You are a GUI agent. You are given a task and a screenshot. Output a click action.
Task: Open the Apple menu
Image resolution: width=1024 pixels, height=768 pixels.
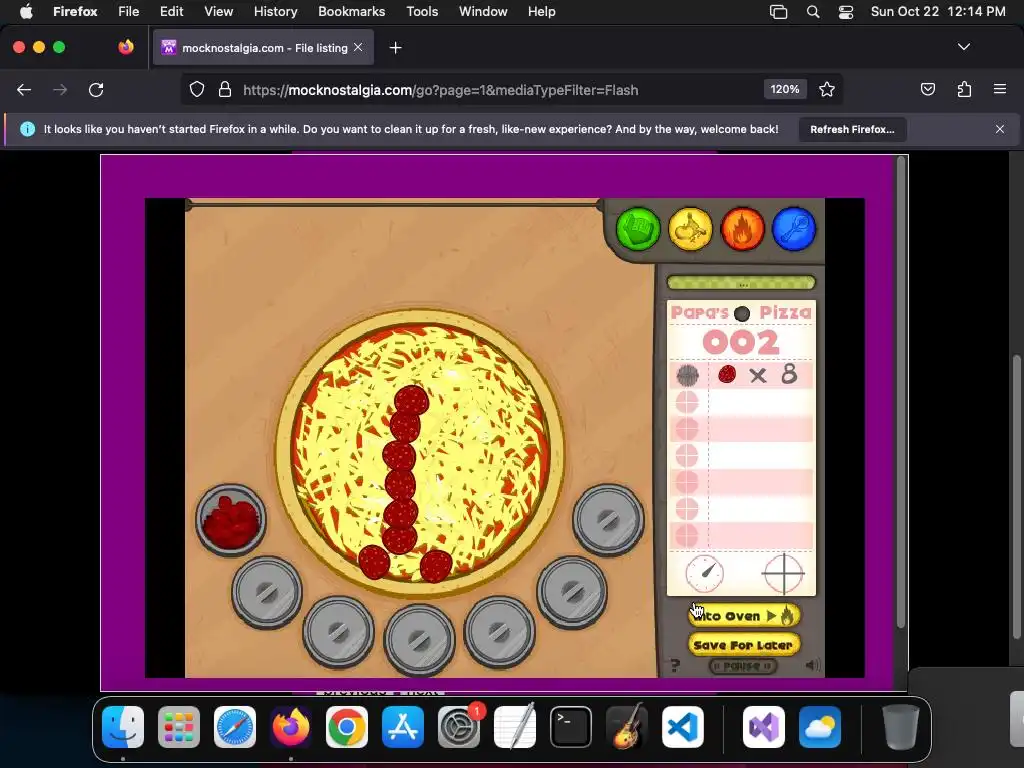pos(26,12)
